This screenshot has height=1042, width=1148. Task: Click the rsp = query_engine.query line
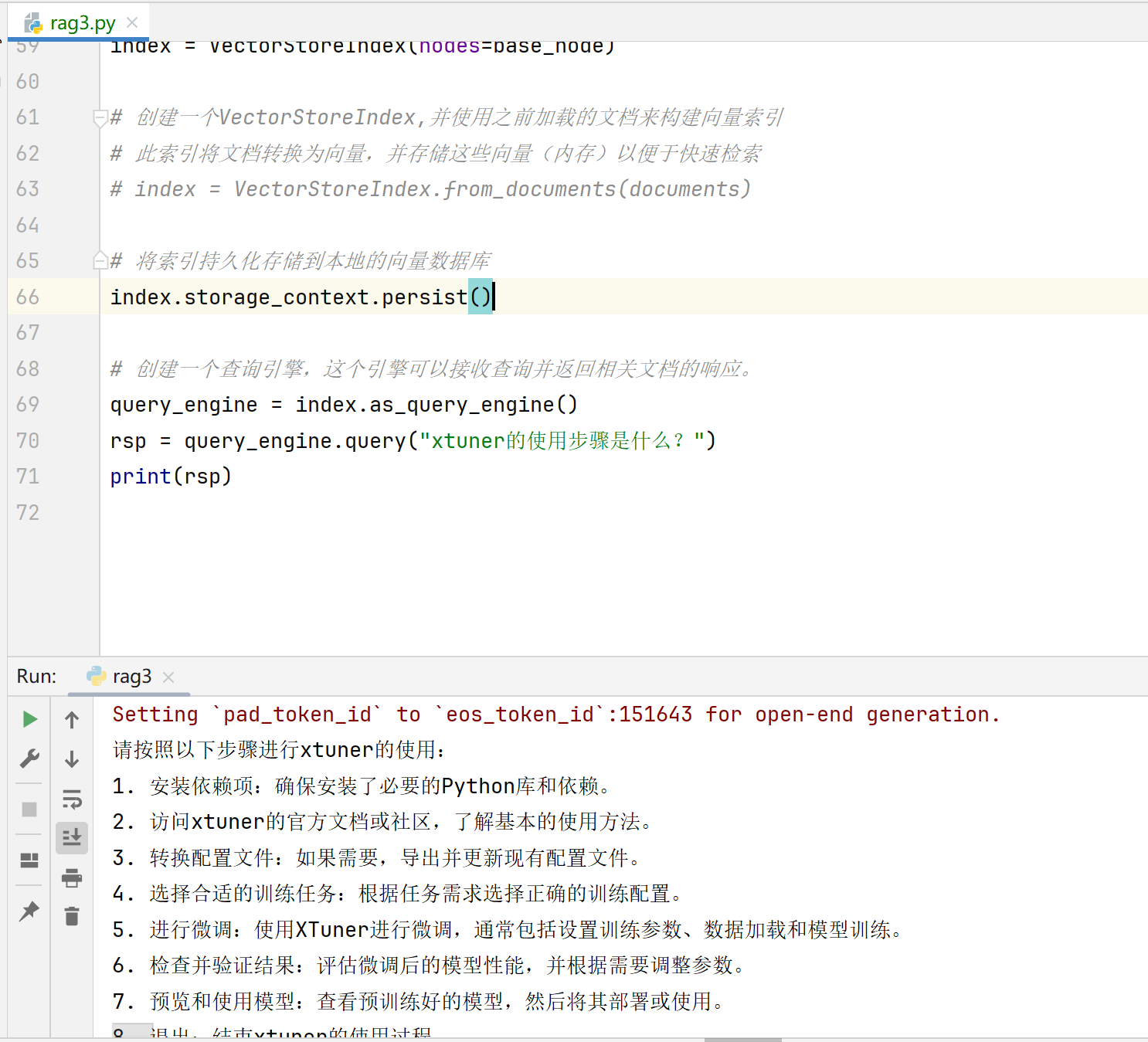413,441
